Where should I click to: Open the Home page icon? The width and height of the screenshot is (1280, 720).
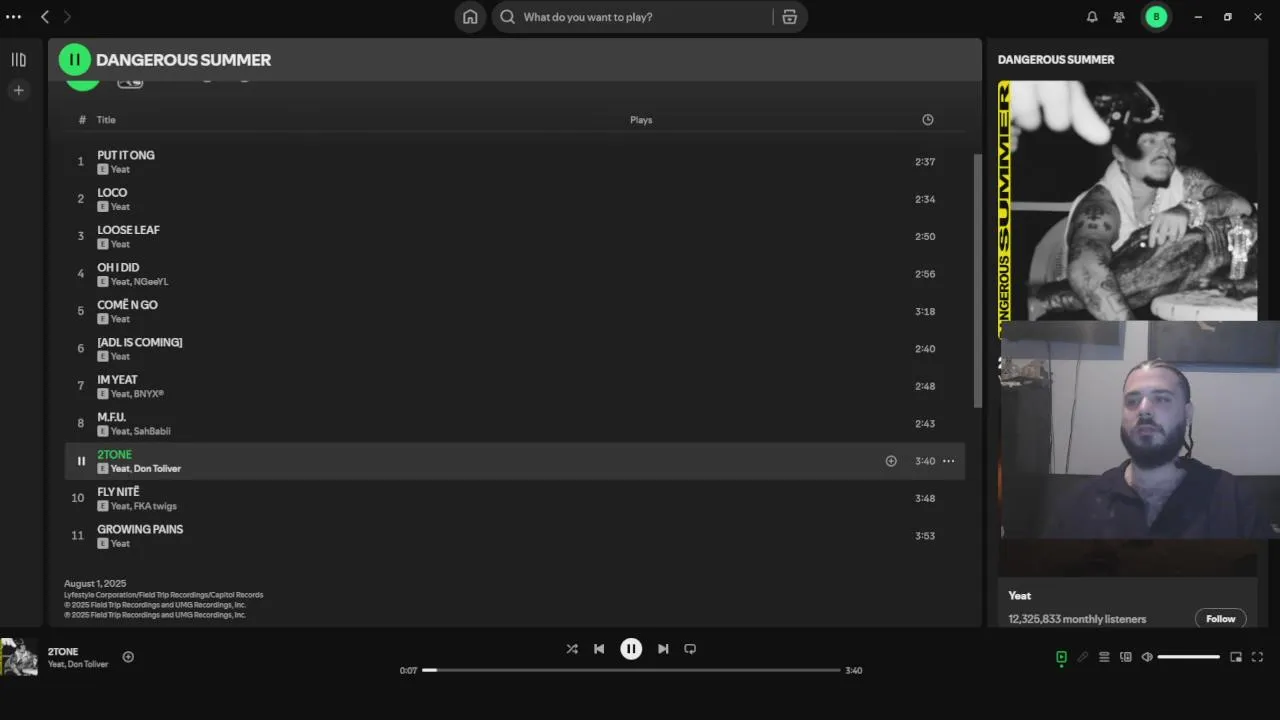(x=470, y=17)
